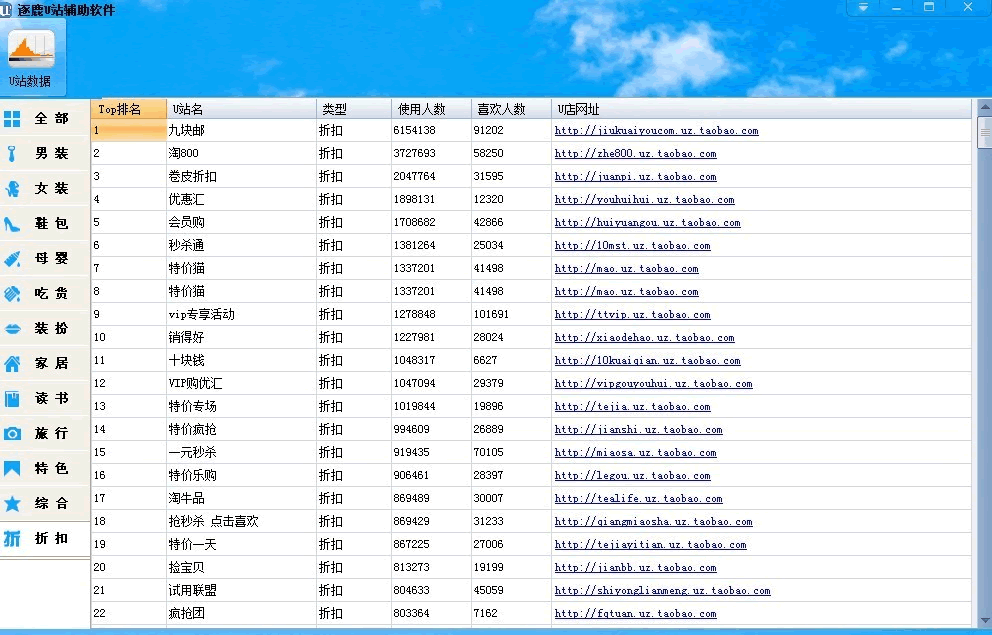Viewport: 992px width, 635px height.
Task: Click the 女装 icon in sidebar
Action: click(12, 188)
